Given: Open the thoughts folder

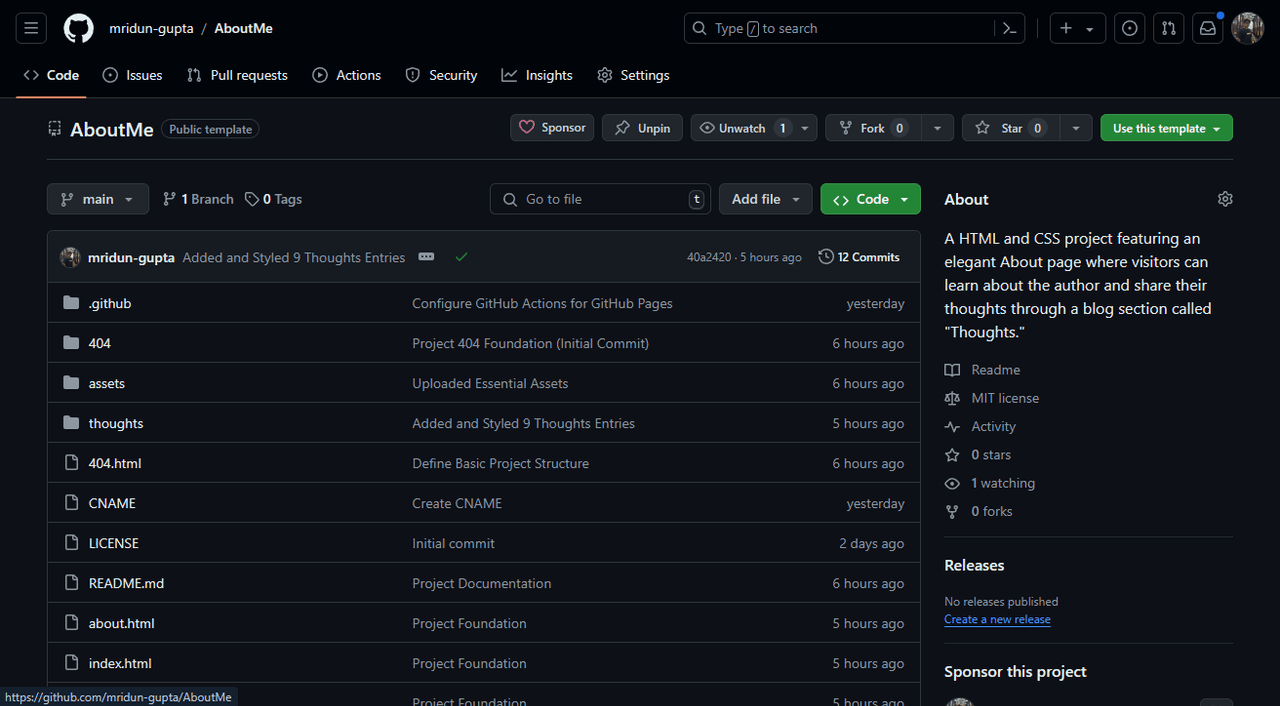Looking at the screenshot, I should (116, 423).
